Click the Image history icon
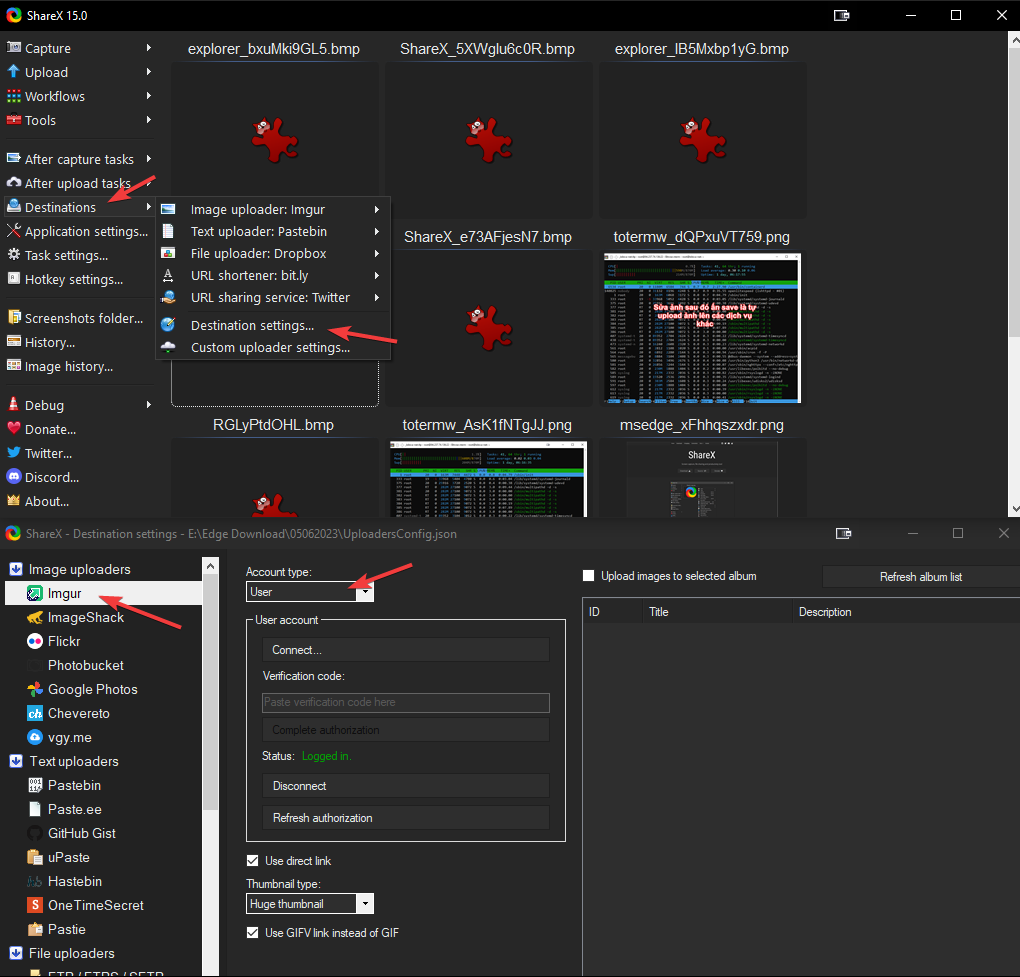This screenshot has width=1020, height=977. click(14, 366)
